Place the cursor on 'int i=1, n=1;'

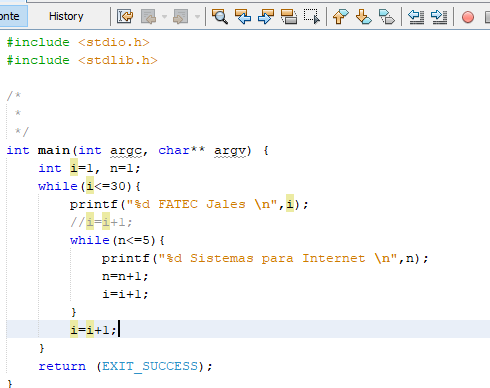89,168
